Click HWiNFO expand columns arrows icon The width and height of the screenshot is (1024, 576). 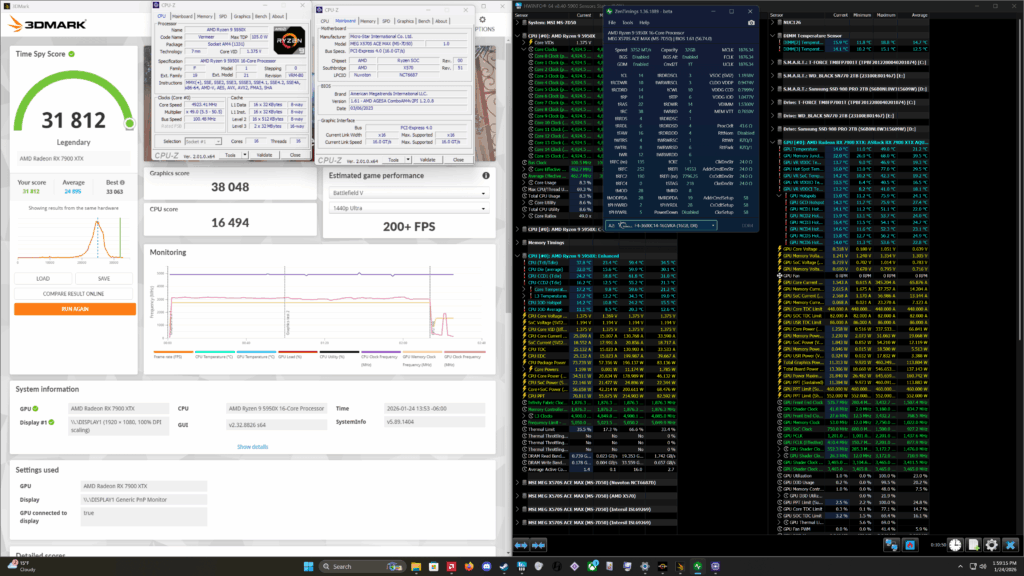click(x=521, y=545)
